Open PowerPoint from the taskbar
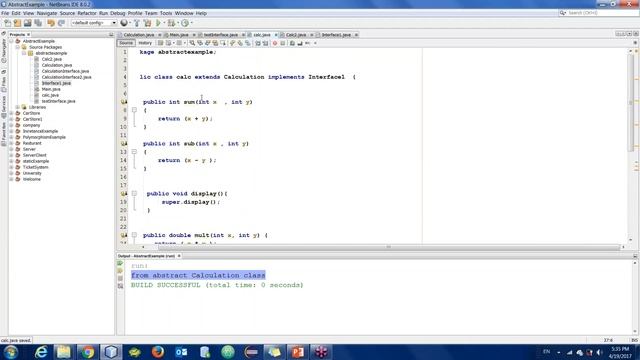Screen dimensions: 640x360 click(x=298, y=352)
